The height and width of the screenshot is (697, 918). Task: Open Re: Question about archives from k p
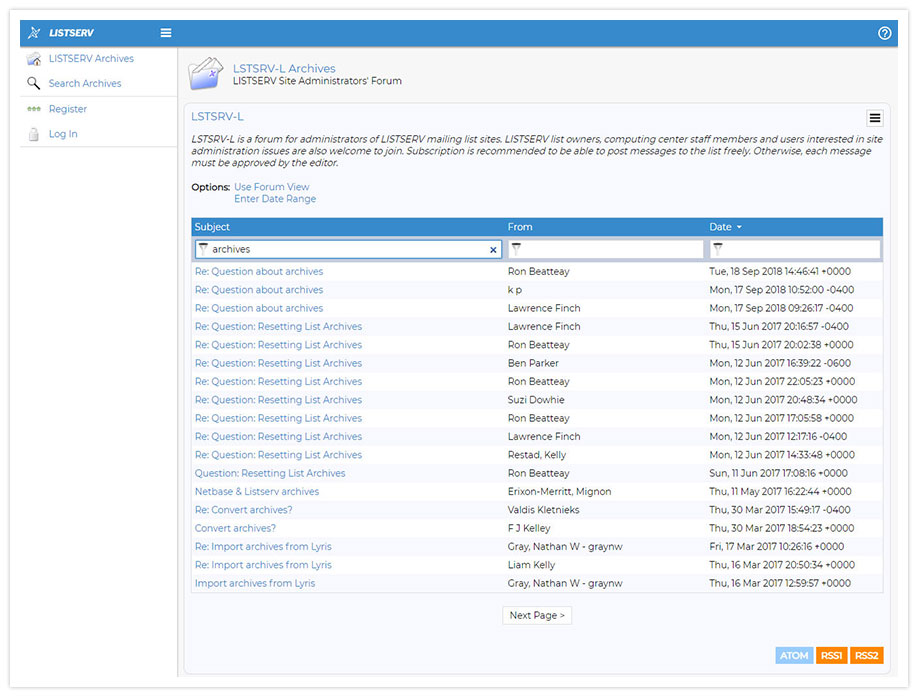pos(259,290)
